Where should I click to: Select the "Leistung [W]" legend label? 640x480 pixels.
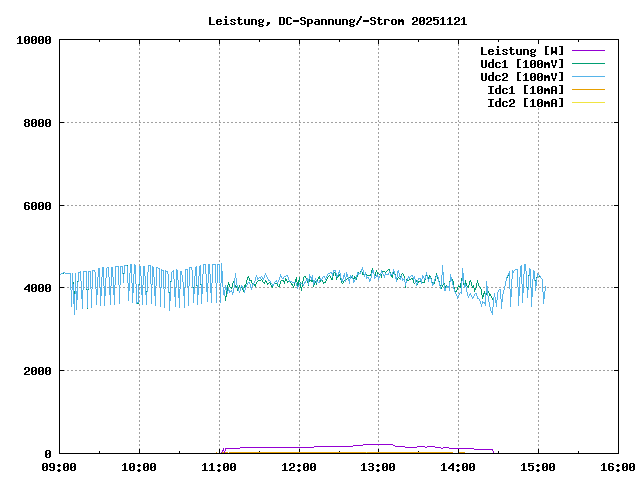[521, 51]
